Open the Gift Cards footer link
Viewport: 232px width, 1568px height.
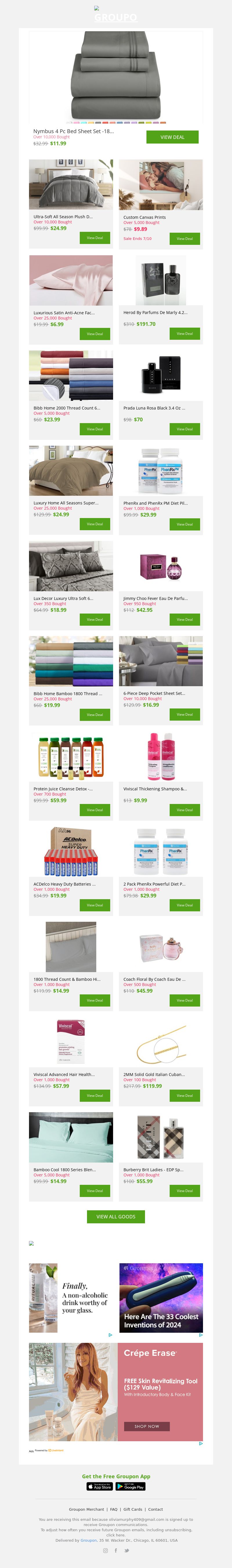133,1509
